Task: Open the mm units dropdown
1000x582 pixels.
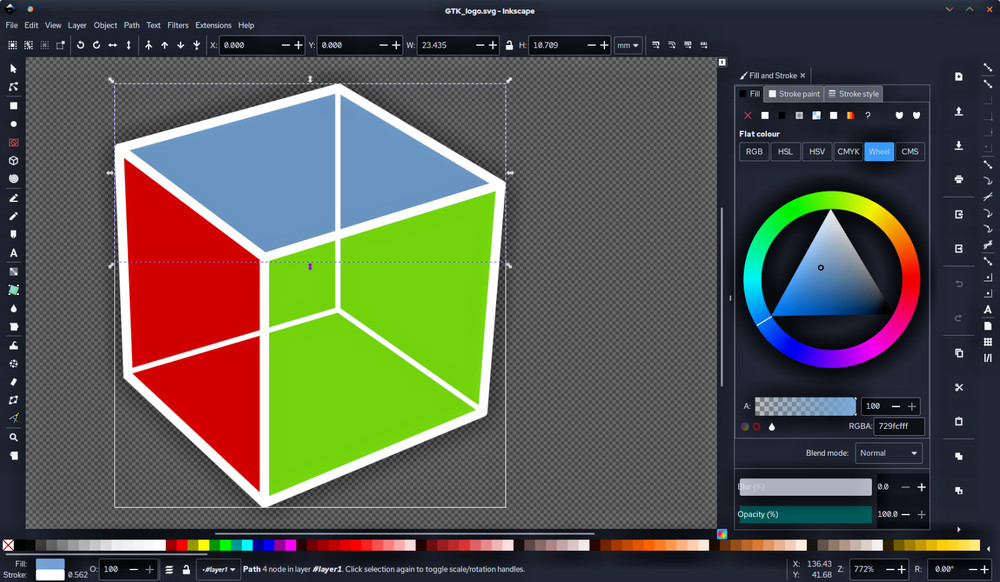Action: [628, 45]
